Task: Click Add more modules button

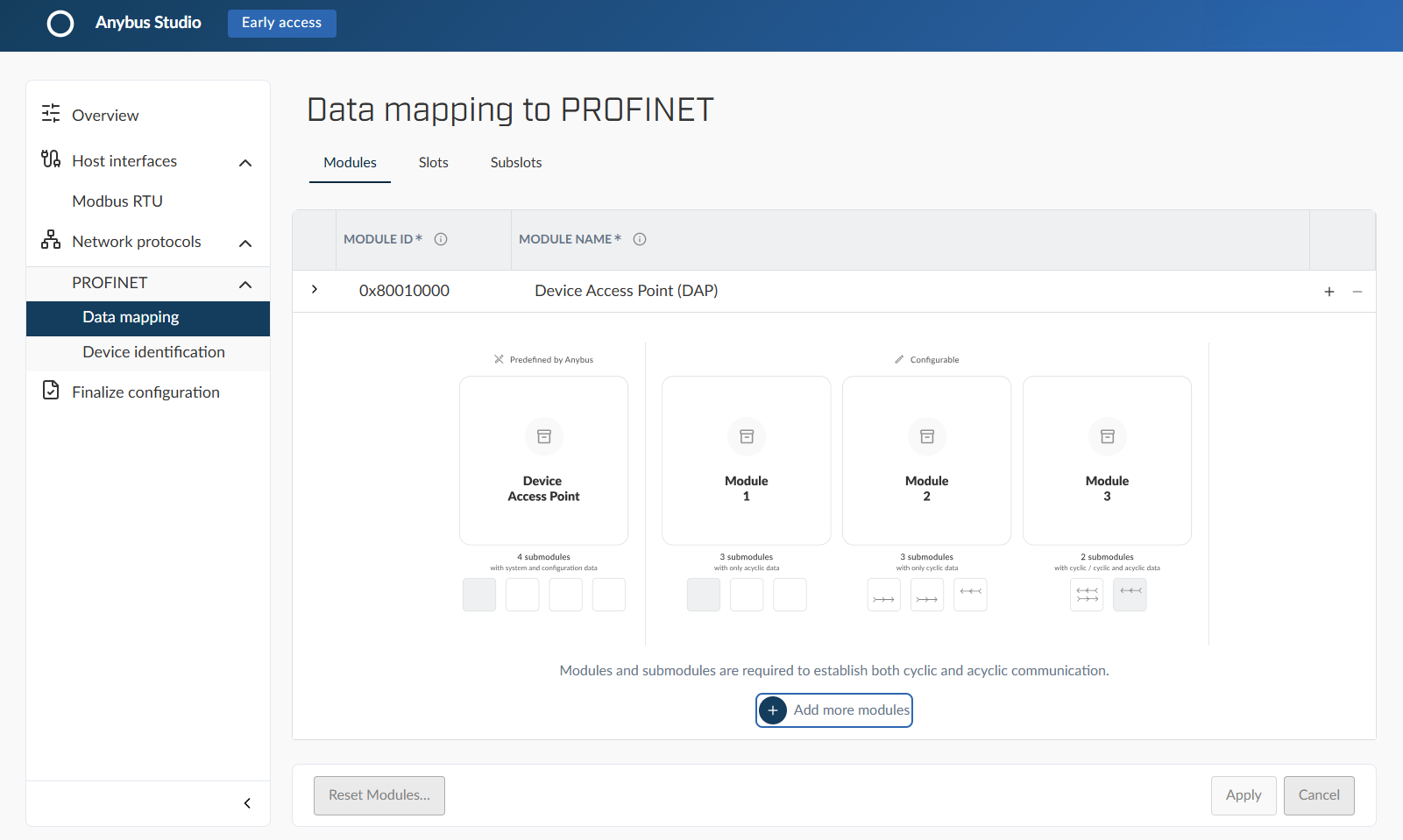Action: pyautogui.click(x=834, y=710)
